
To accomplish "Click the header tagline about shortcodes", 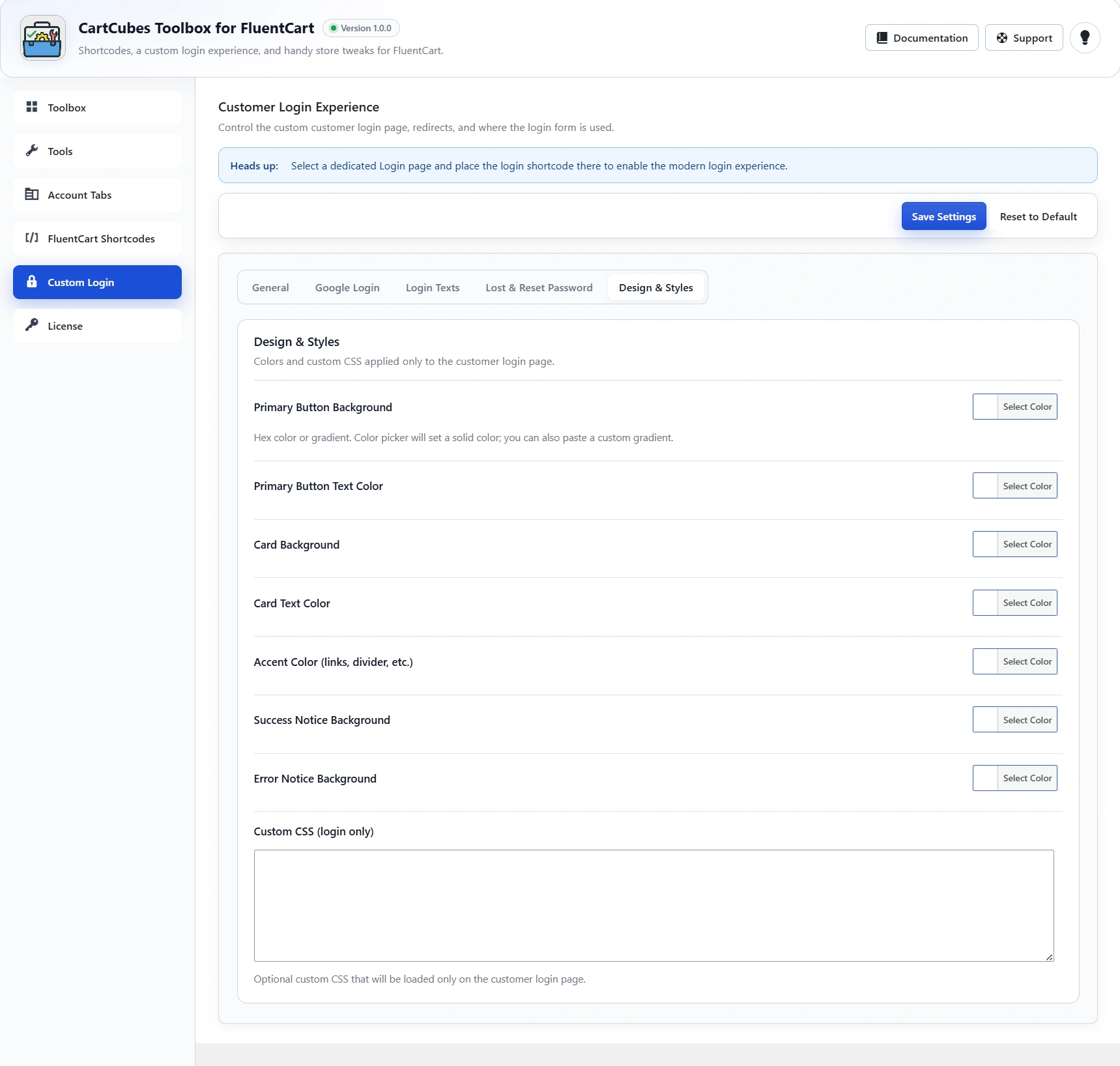I will [x=261, y=51].
